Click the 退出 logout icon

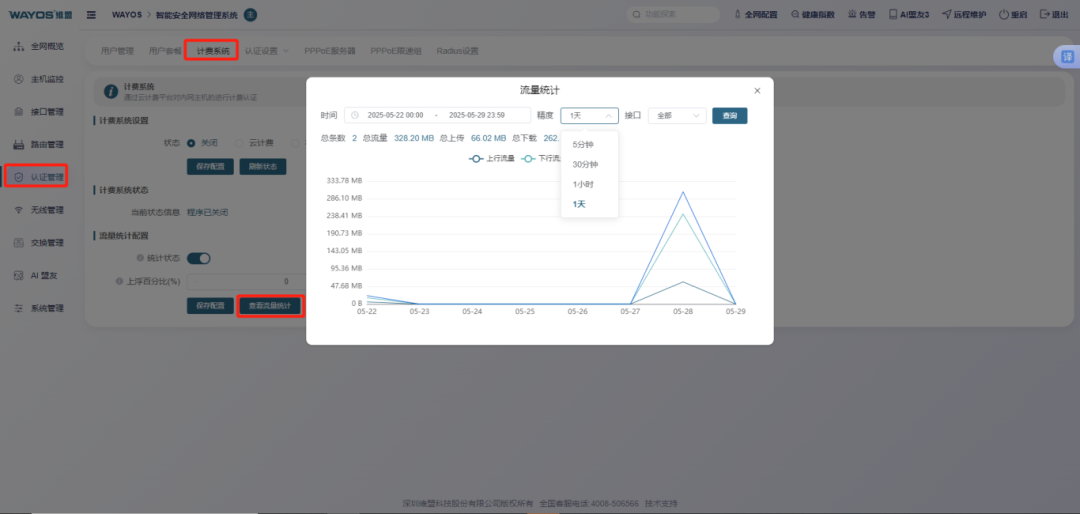click(1044, 14)
